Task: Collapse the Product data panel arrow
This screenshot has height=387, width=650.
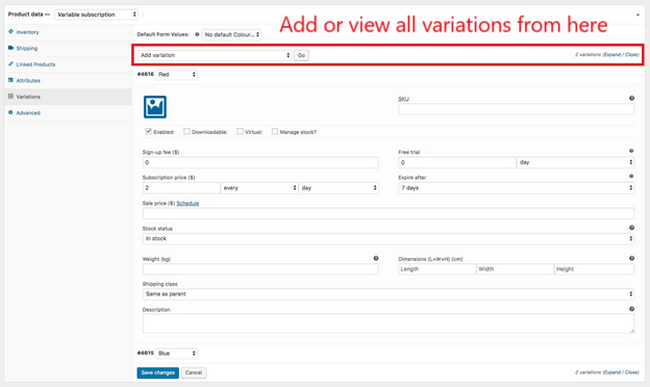Action: 638,15
